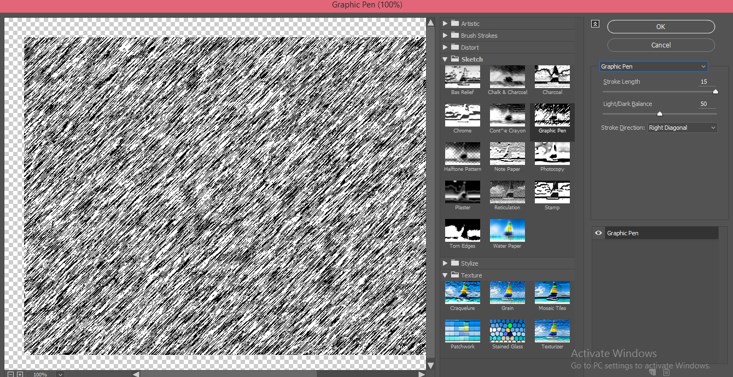
Task: Click the Stroke Length slider handle
Action: click(x=715, y=92)
